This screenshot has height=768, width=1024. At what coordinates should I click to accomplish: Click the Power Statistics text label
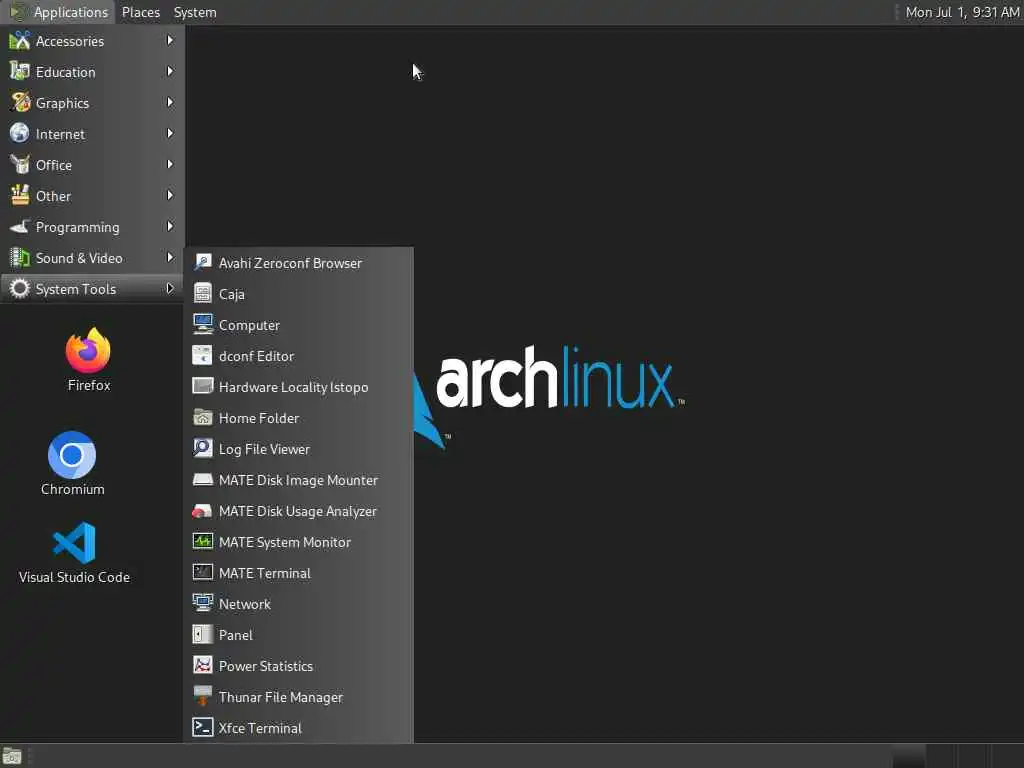[266, 666]
